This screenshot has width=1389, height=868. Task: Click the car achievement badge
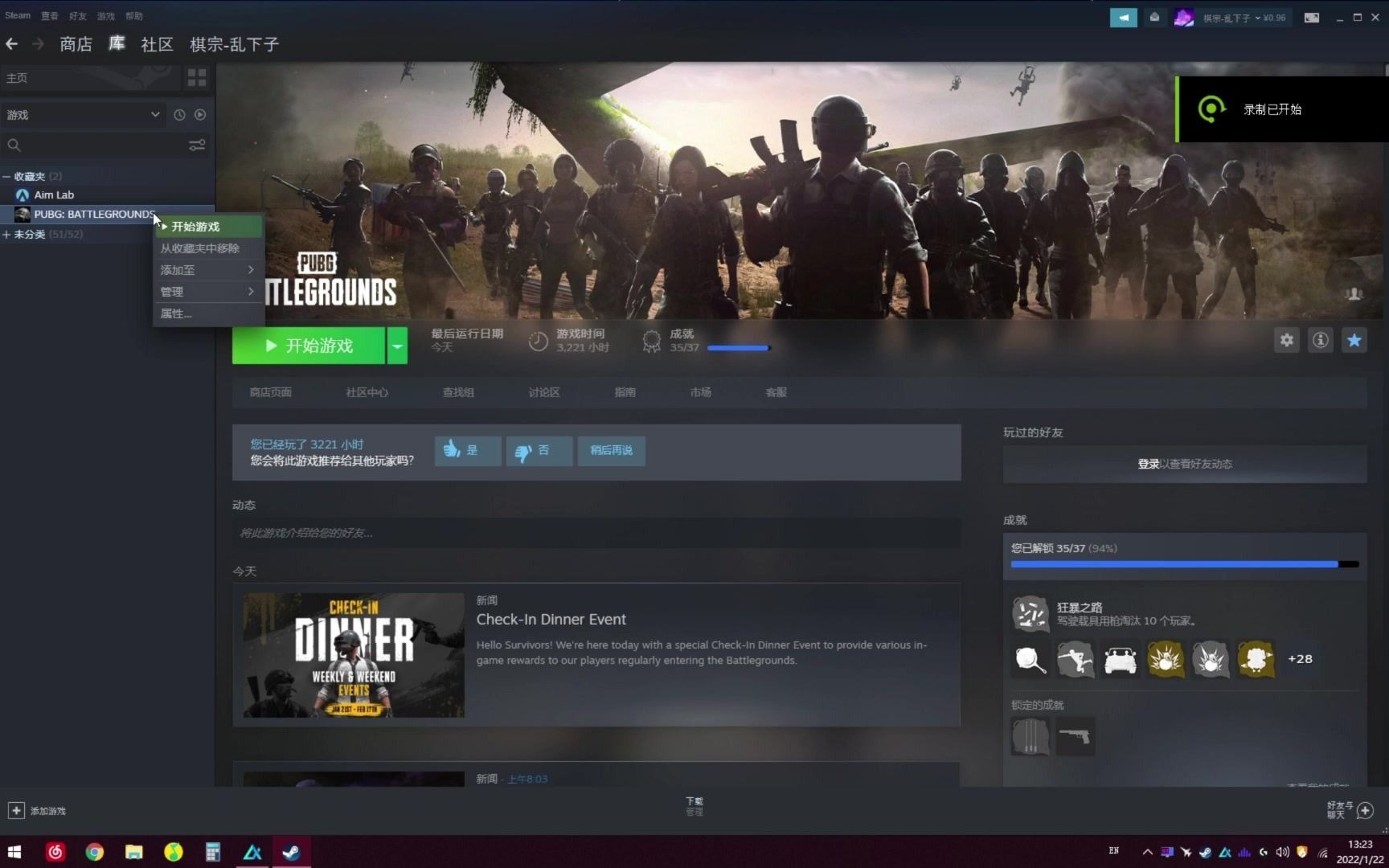pyautogui.click(x=1121, y=660)
